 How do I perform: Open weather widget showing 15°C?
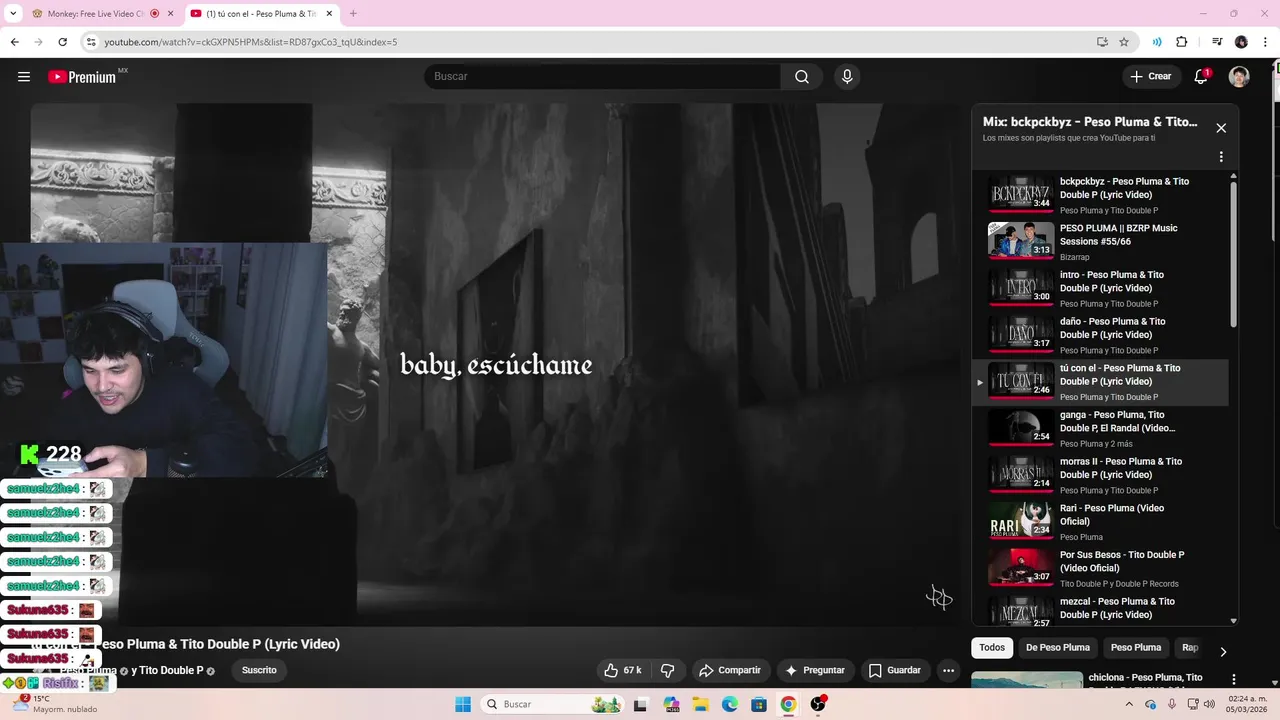tap(55, 704)
